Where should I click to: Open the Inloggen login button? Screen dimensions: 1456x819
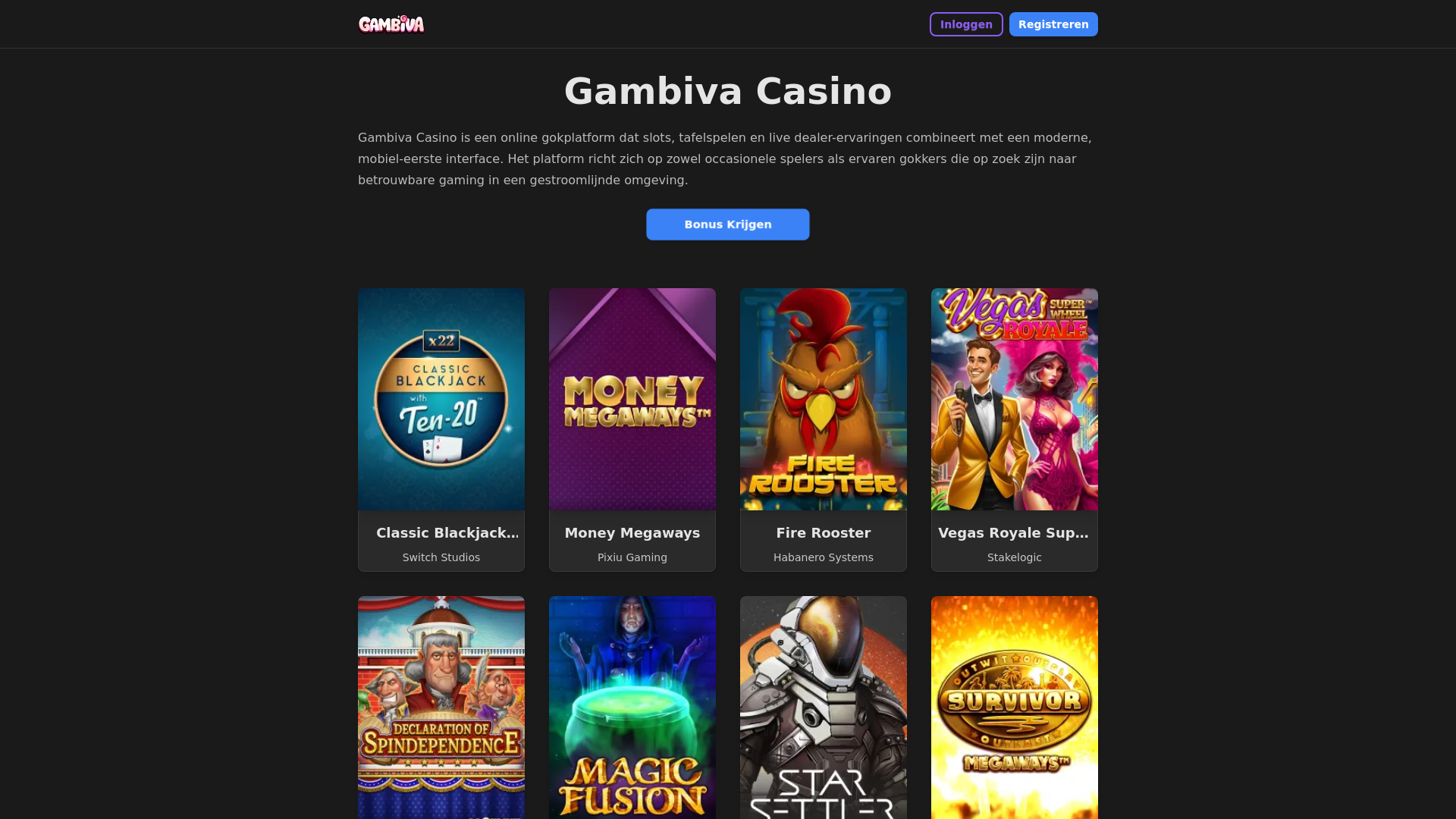tap(966, 24)
